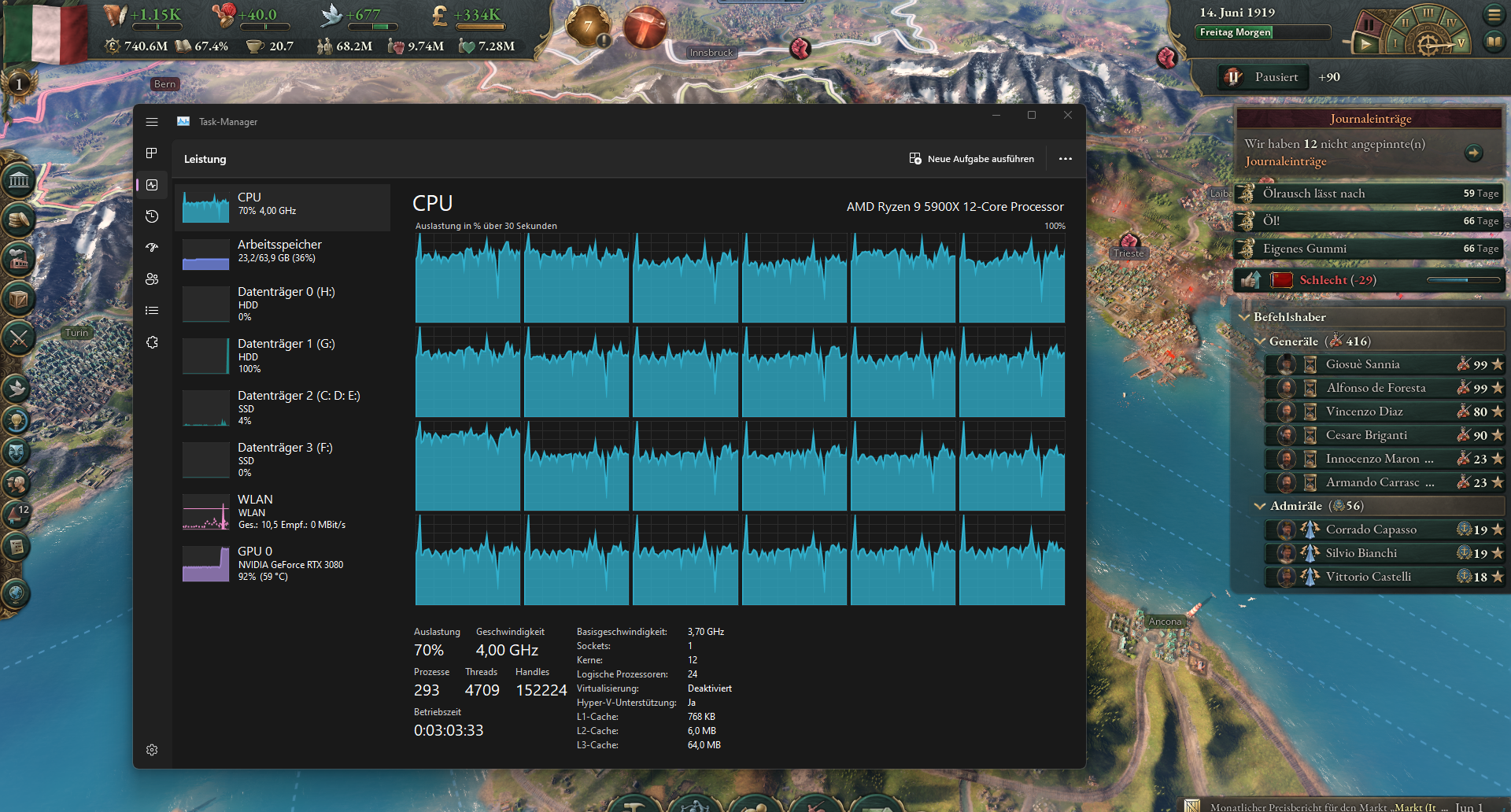Open the Services page in Task Manager
Screen dimensions: 1511x812
[x=152, y=342]
